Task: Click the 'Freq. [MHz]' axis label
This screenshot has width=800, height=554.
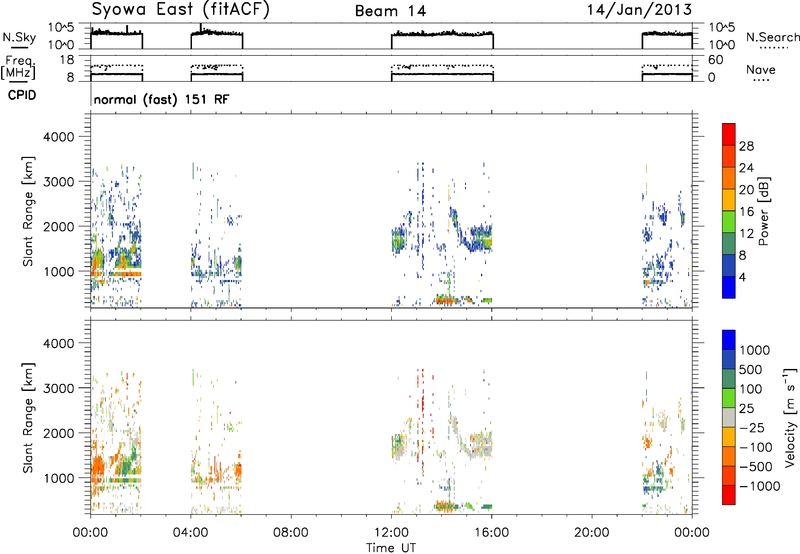Action: coord(19,68)
